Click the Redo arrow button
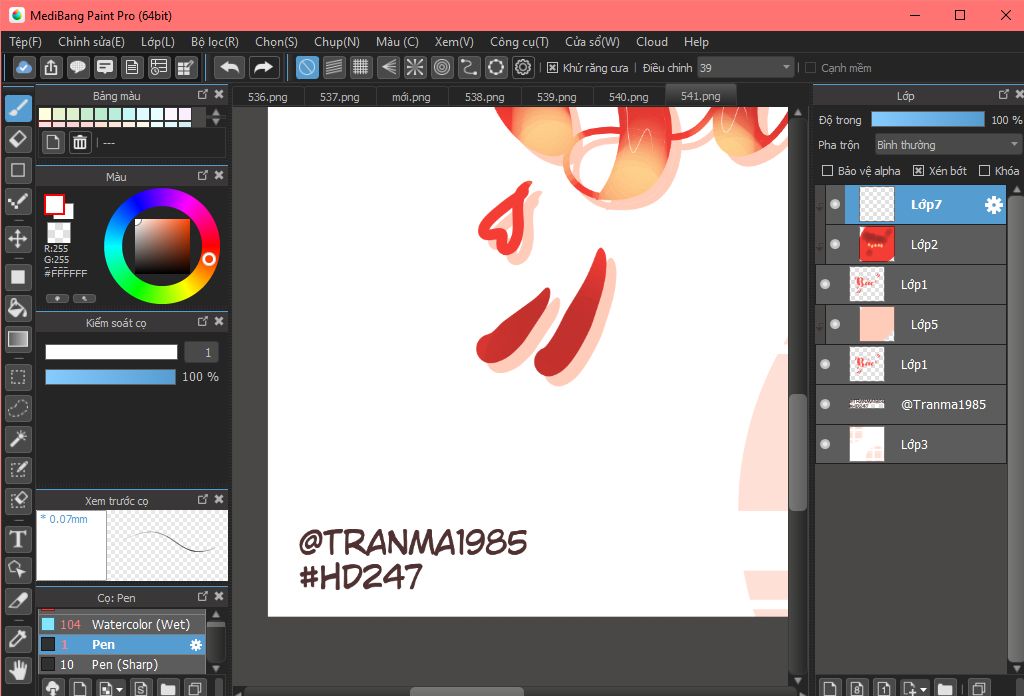1024x696 pixels. pyautogui.click(x=263, y=67)
